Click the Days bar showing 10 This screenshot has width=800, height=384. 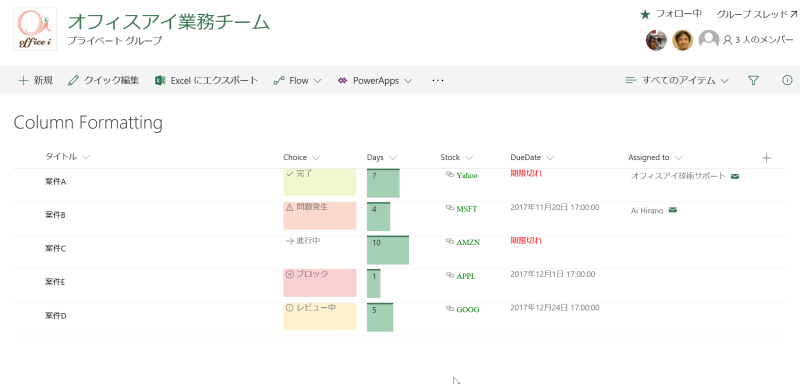click(388, 250)
